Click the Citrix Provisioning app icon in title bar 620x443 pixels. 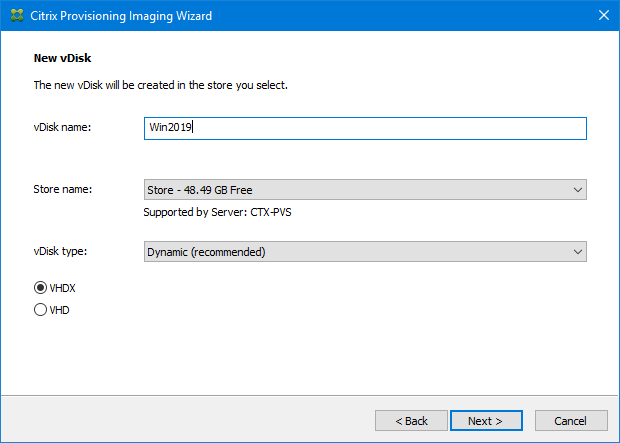(17, 15)
